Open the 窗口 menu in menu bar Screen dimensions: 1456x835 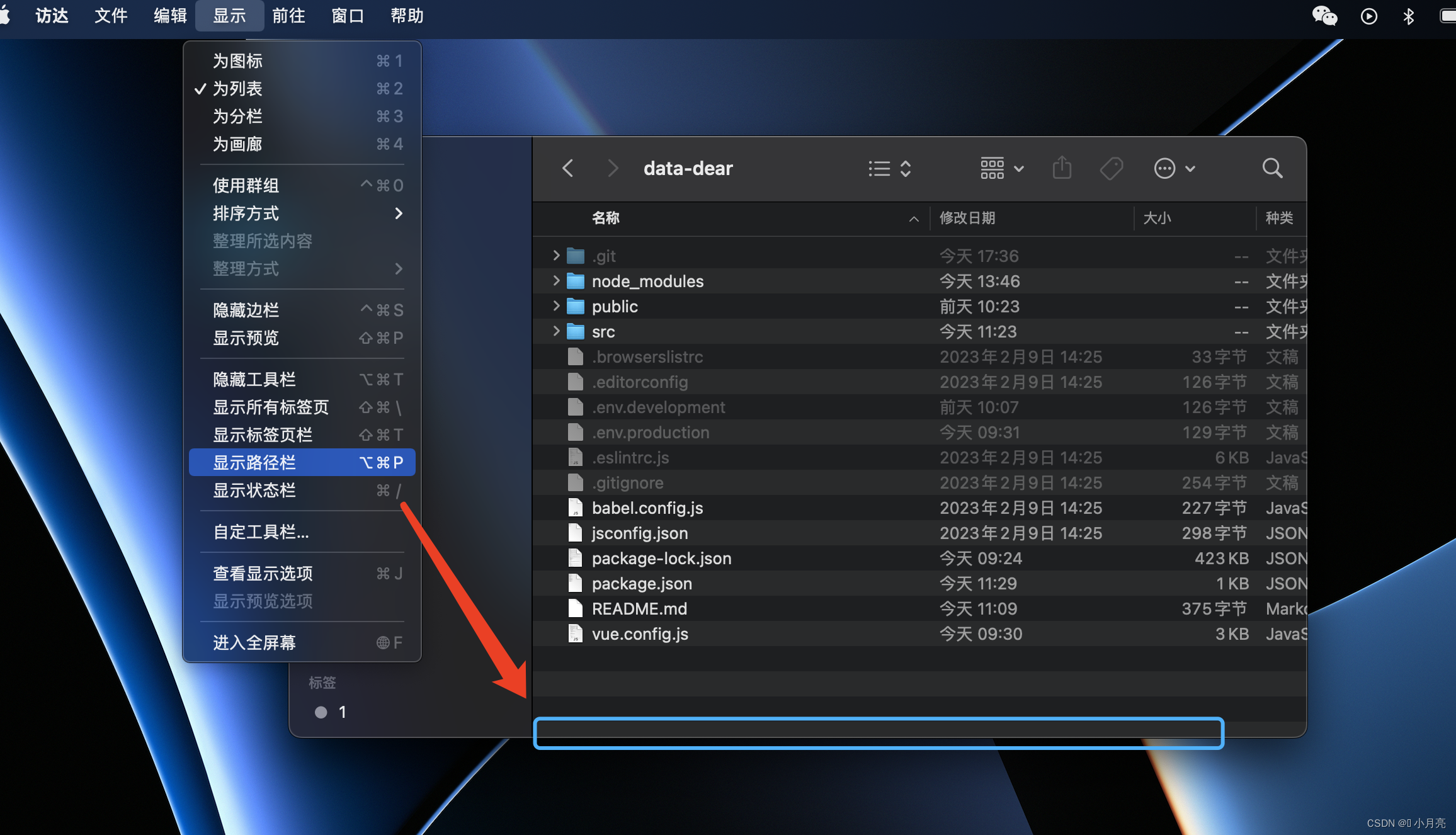(348, 16)
